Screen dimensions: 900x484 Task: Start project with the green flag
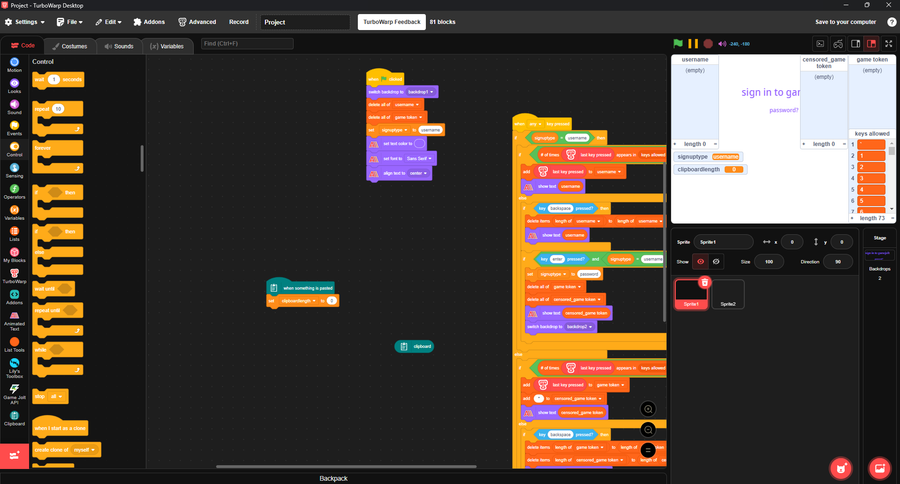678,44
